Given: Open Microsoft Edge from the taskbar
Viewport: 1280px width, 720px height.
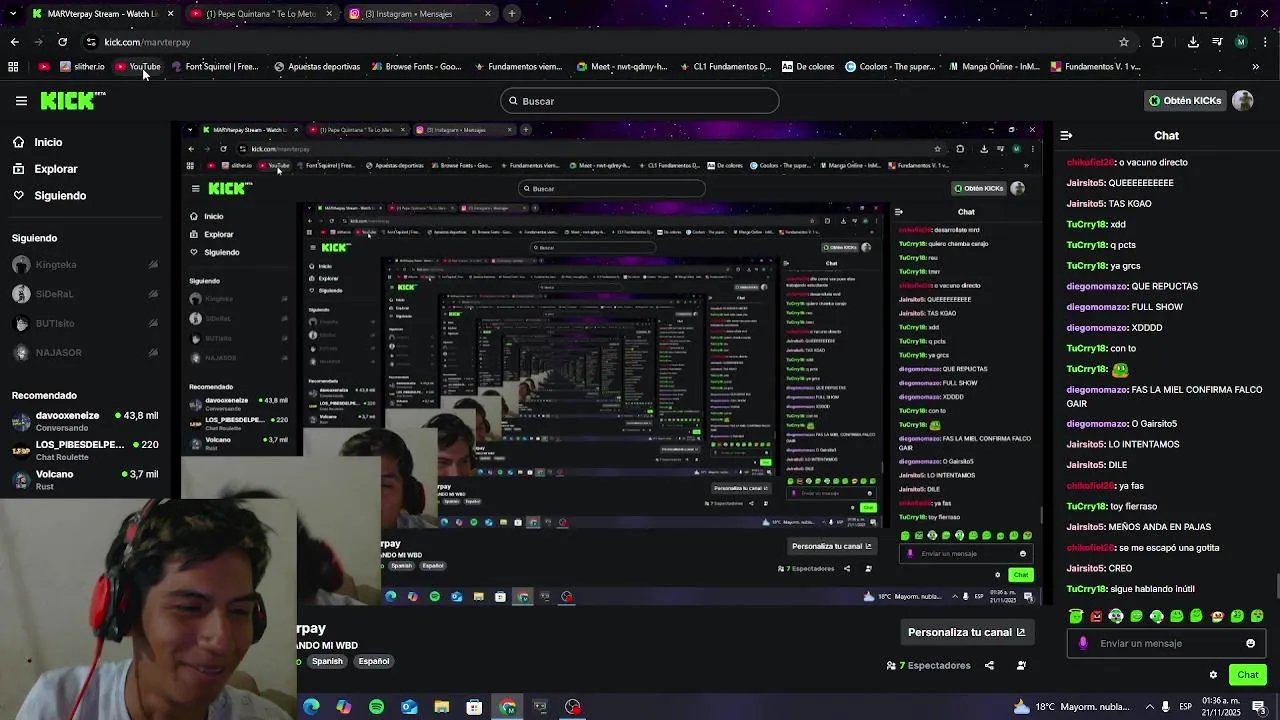Looking at the screenshot, I should click(x=311, y=707).
